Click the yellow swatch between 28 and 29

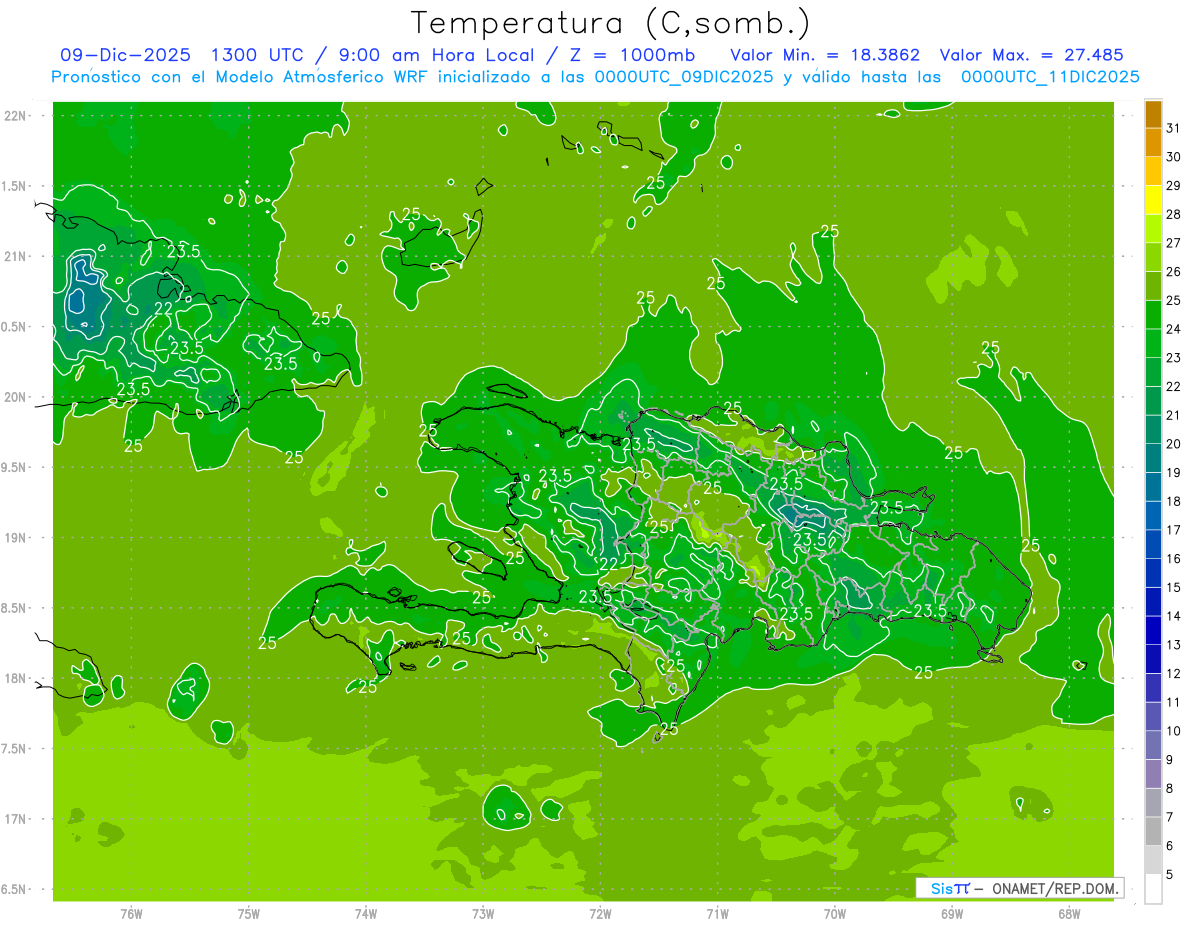pos(1153,200)
